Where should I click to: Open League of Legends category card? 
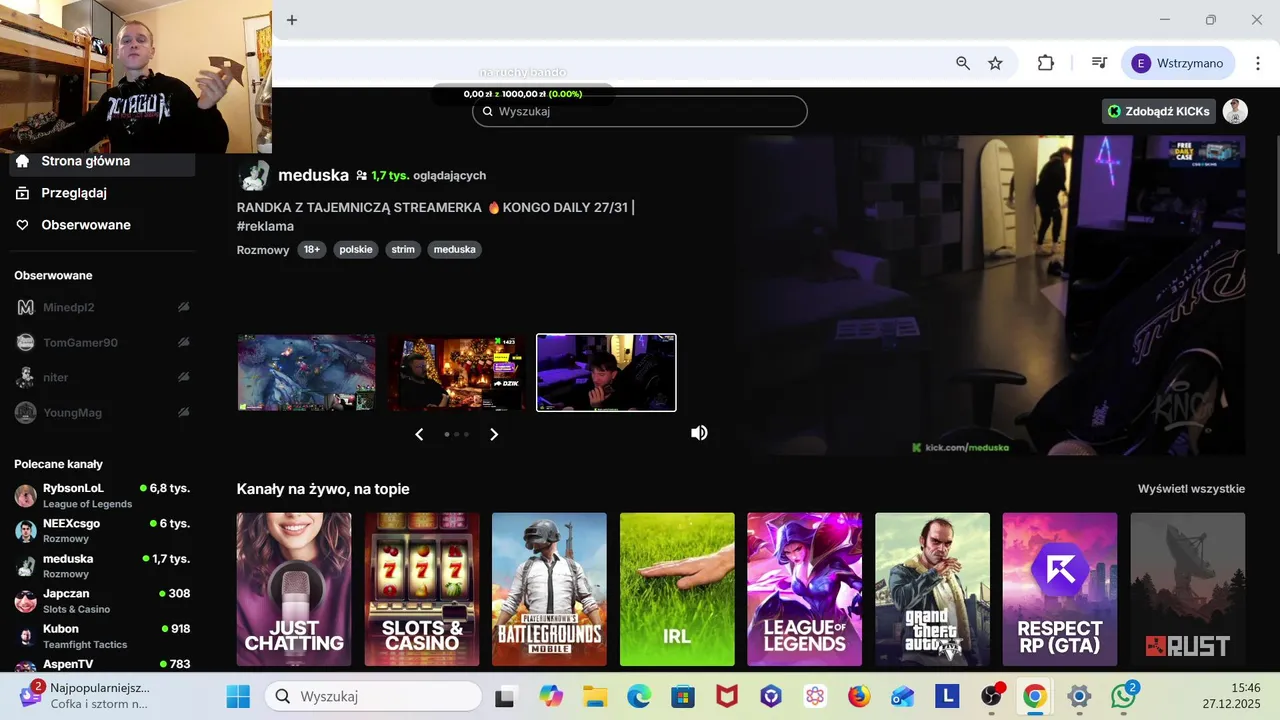805,589
